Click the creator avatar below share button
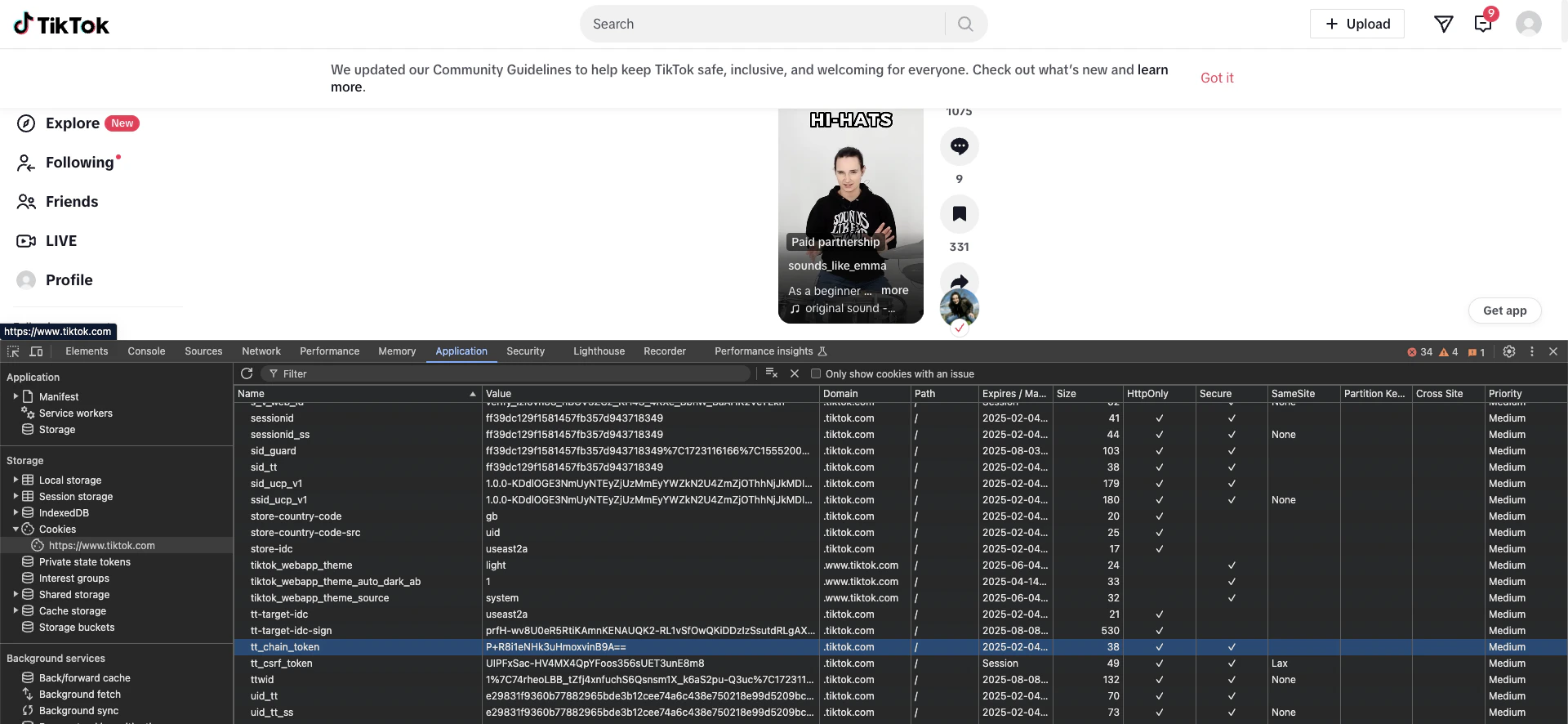The image size is (1568, 724). 960,309
